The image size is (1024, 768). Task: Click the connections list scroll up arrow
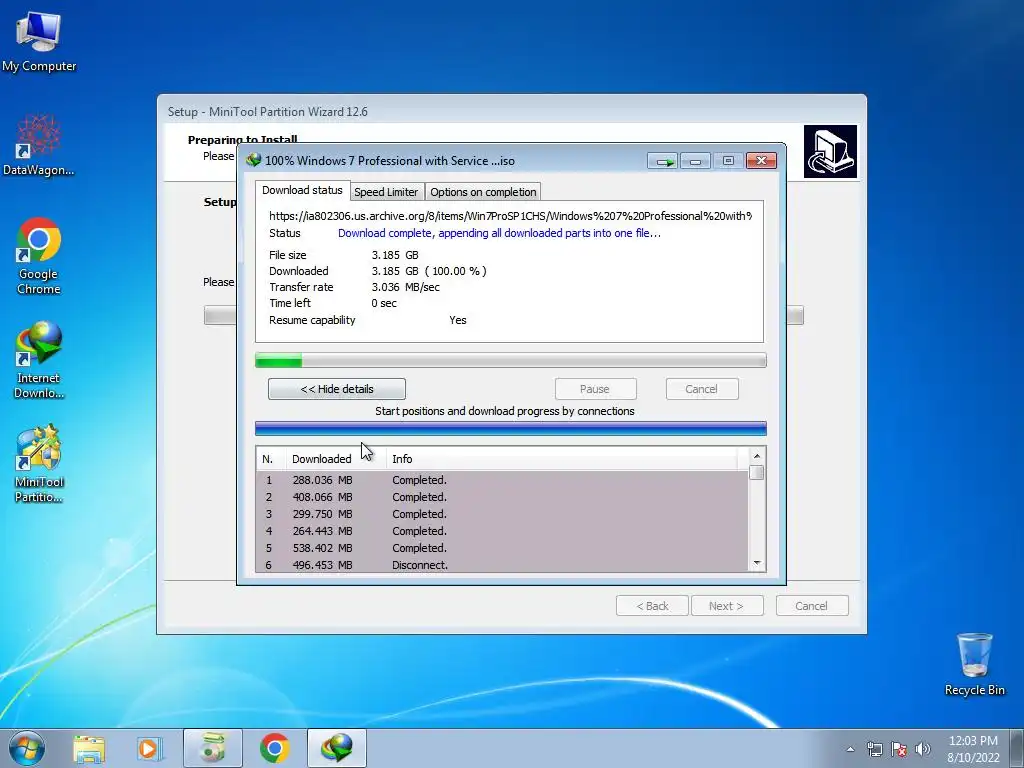pos(757,456)
